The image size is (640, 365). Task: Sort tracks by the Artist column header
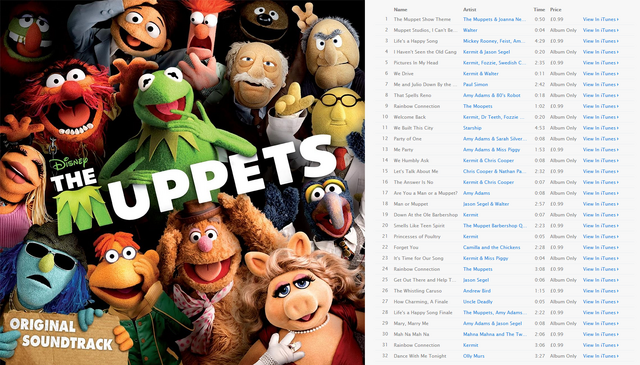click(469, 9)
